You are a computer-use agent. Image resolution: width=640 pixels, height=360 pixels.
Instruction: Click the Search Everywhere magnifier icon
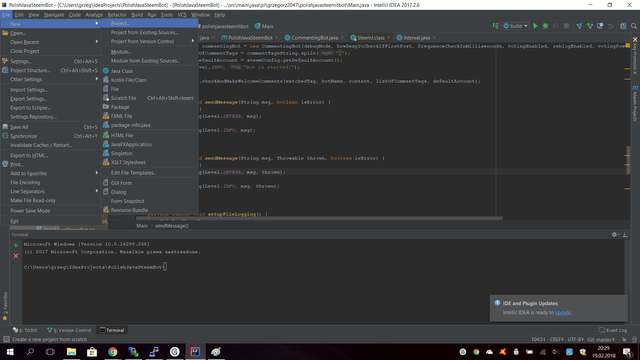[633, 26]
